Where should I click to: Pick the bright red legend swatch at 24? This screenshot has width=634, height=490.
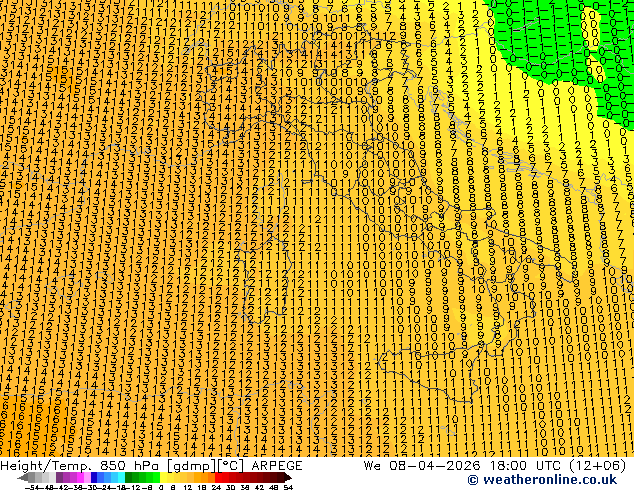(x=218, y=477)
